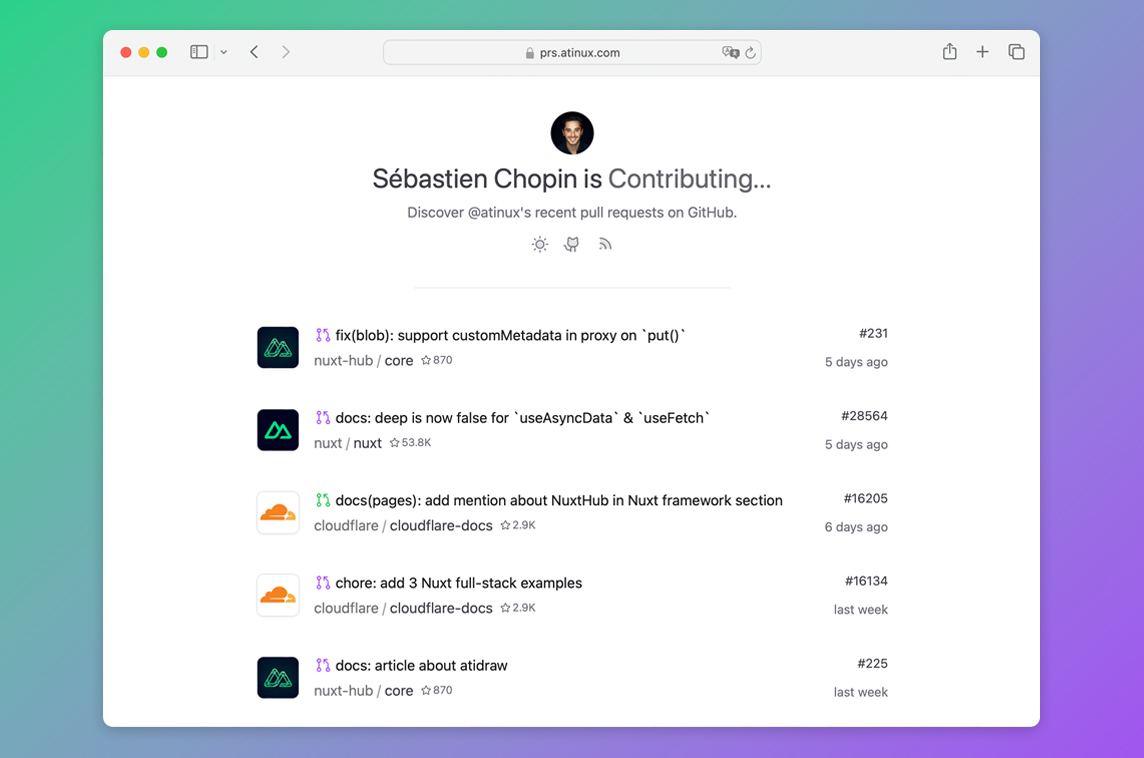Open PR docs: article about atidraw
Screen dimensions: 1144x758
tap(422, 665)
